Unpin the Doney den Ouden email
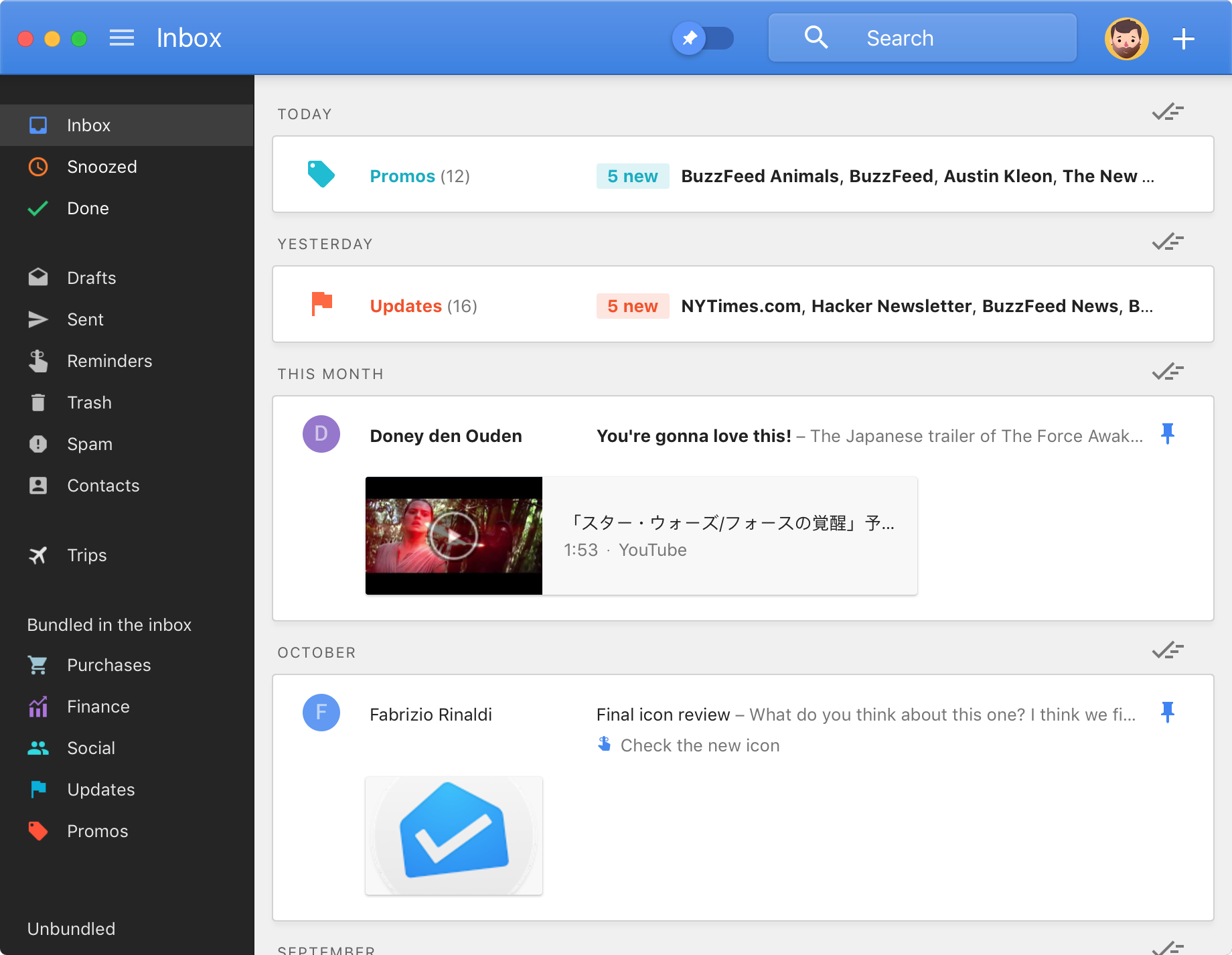This screenshot has height=955, width=1232. click(x=1167, y=435)
